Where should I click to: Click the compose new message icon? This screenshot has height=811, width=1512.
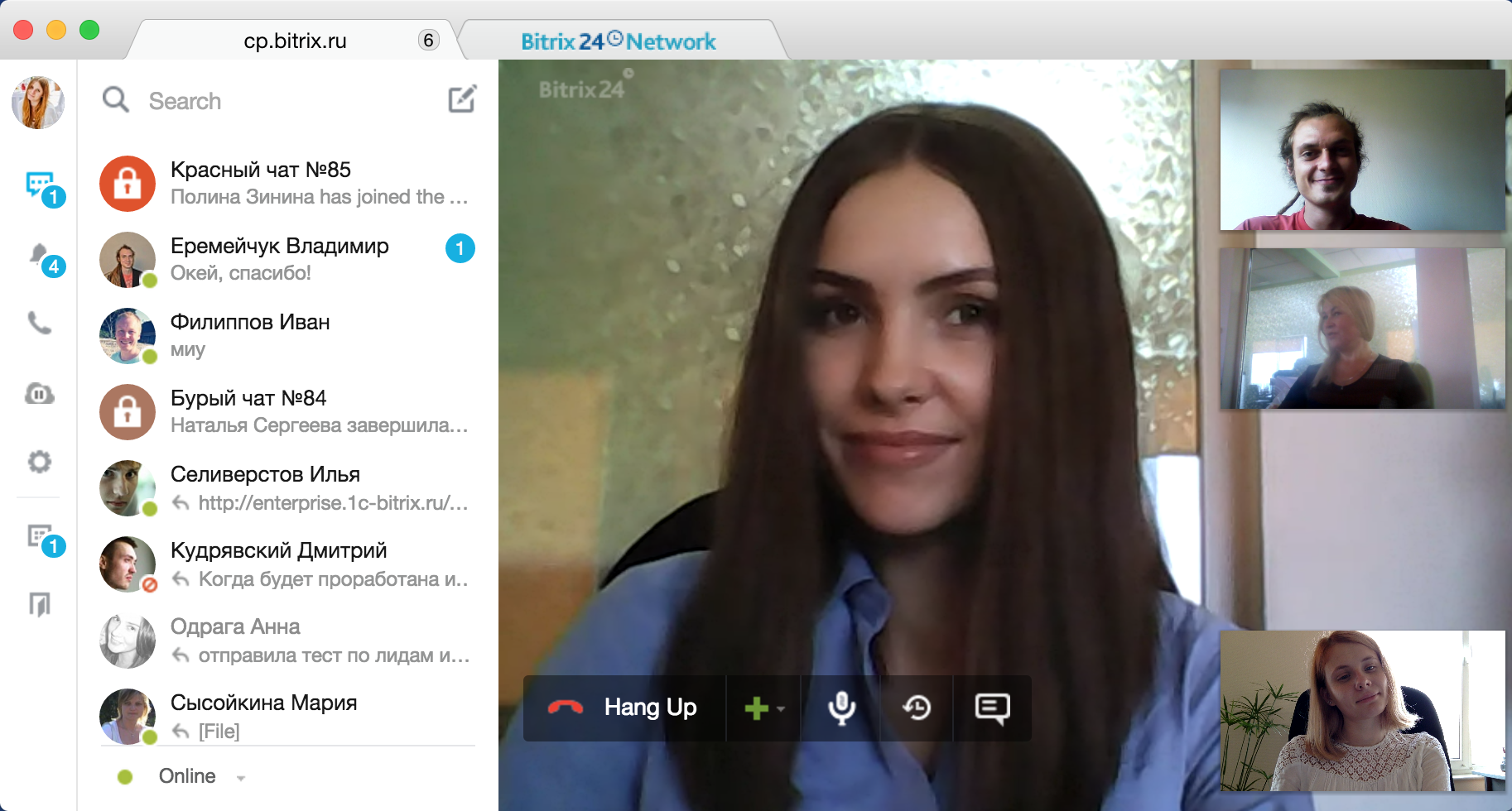[462, 99]
